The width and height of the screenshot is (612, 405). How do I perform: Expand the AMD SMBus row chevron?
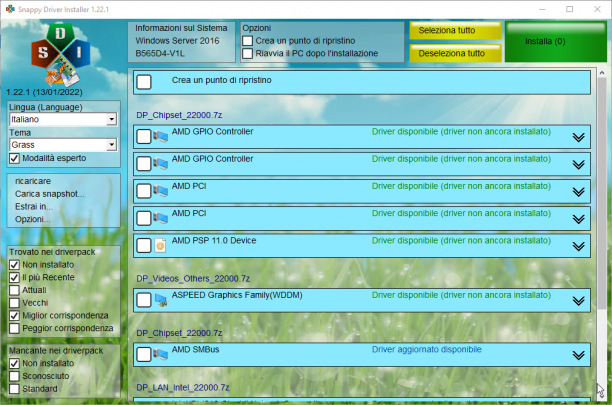click(x=578, y=355)
